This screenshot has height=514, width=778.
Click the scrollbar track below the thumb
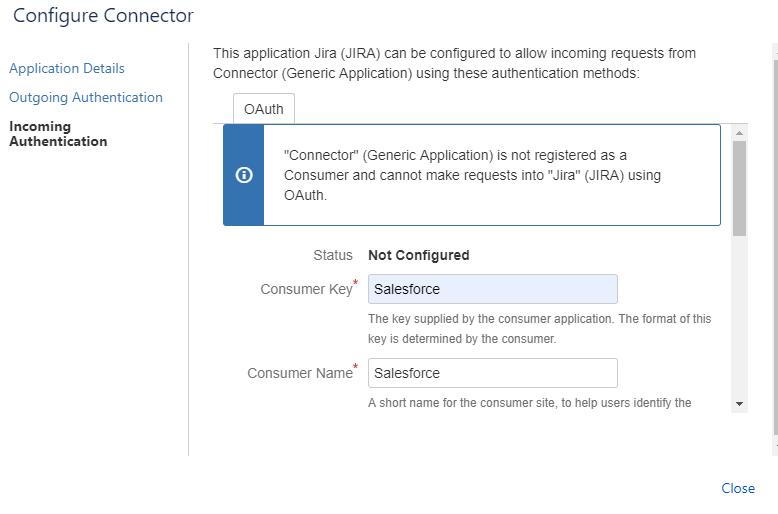pos(739,318)
